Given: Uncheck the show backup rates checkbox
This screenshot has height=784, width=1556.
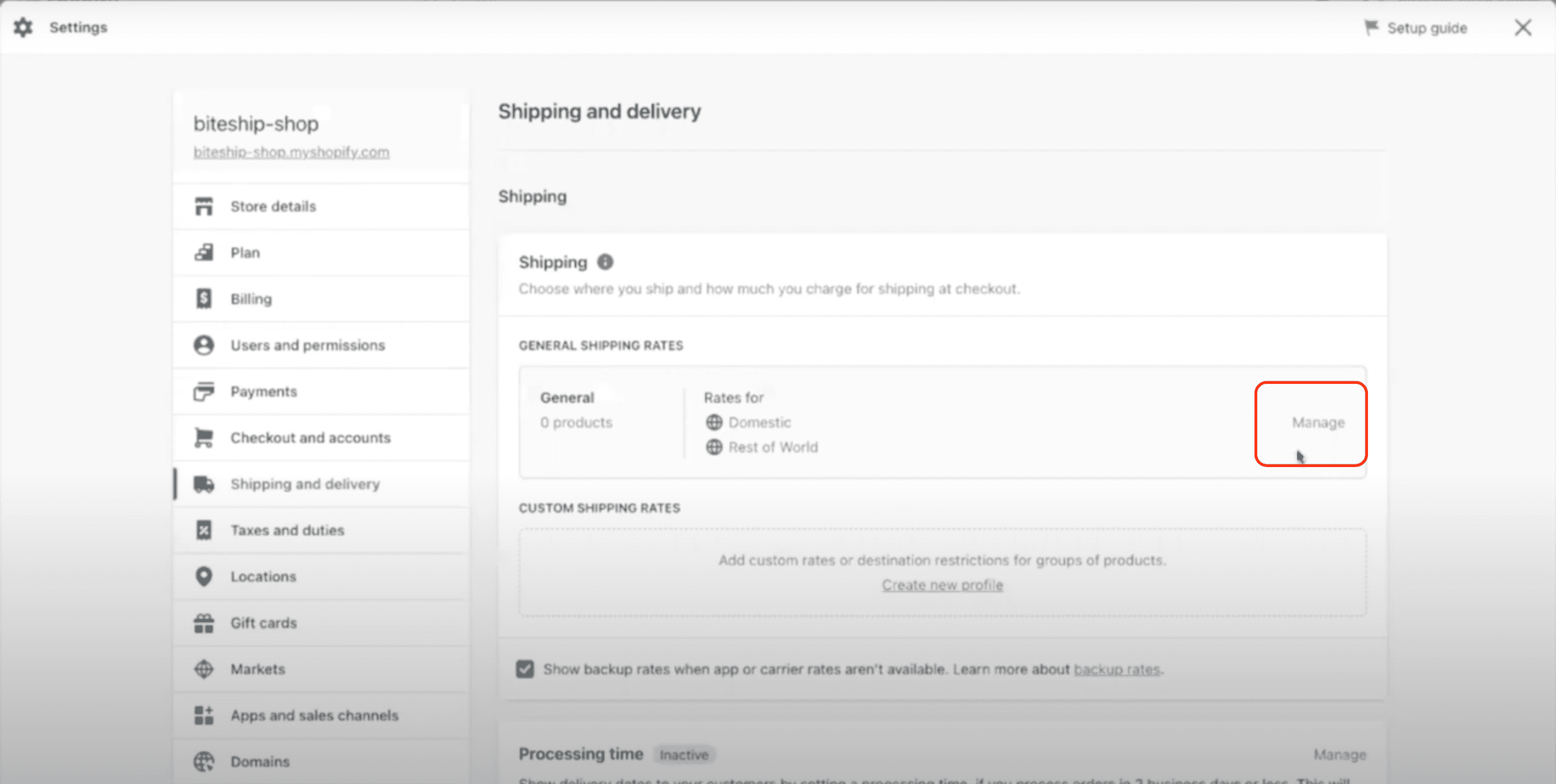Looking at the screenshot, I should (525, 669).
